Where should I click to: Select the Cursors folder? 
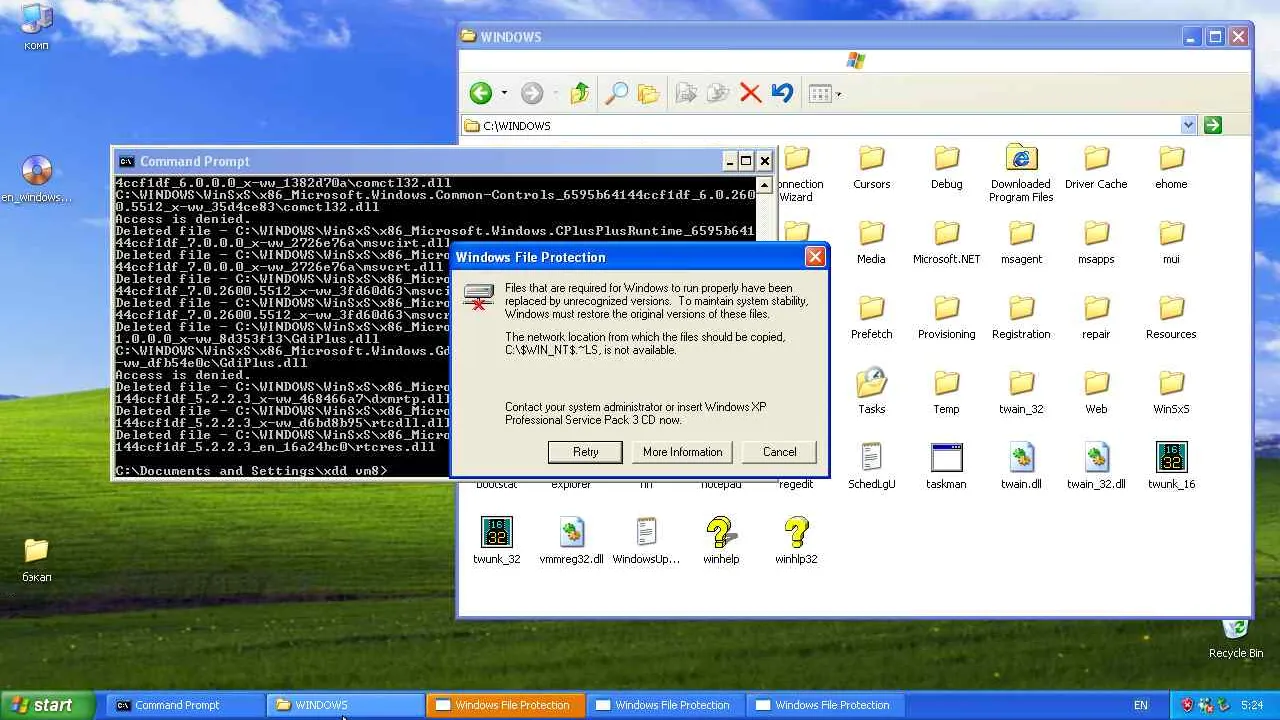pos(871,167)
